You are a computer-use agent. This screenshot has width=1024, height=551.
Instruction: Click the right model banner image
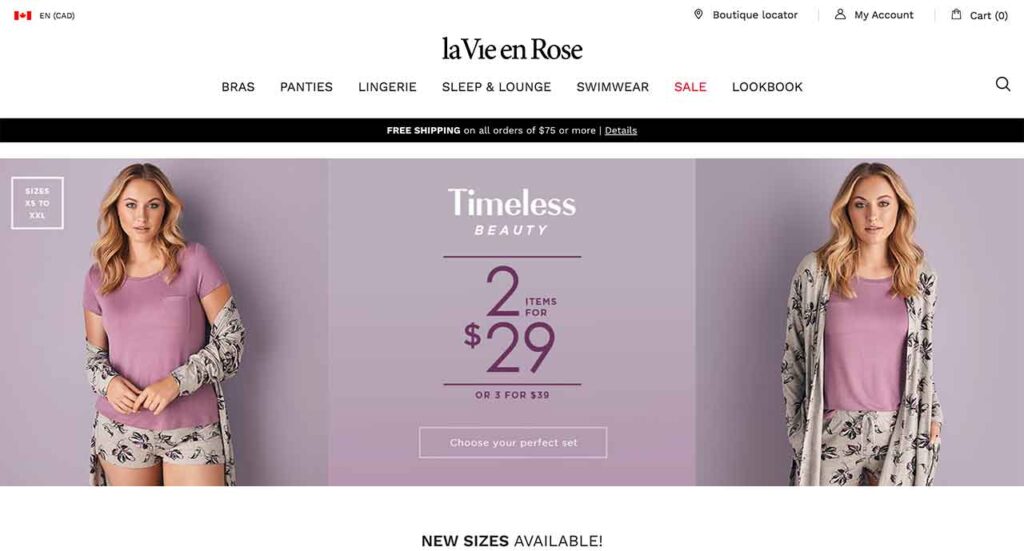[859, 322]
